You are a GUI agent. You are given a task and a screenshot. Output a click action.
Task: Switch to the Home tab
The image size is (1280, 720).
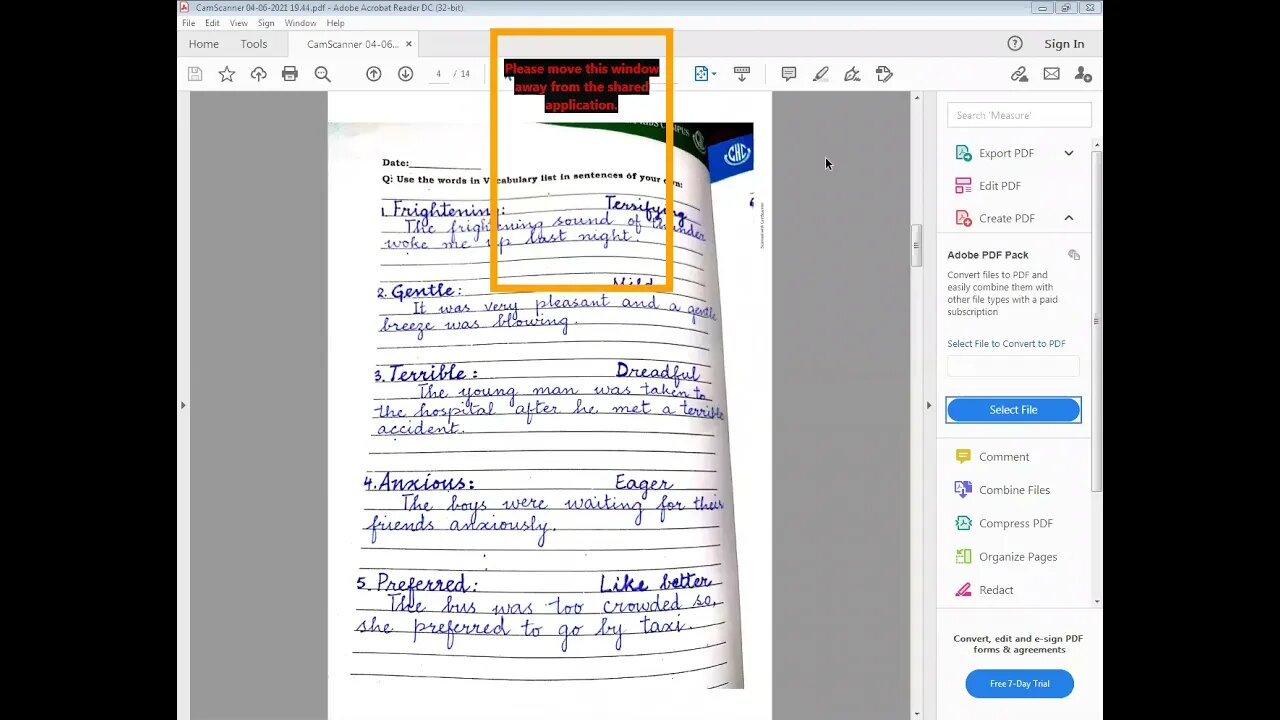203,44
